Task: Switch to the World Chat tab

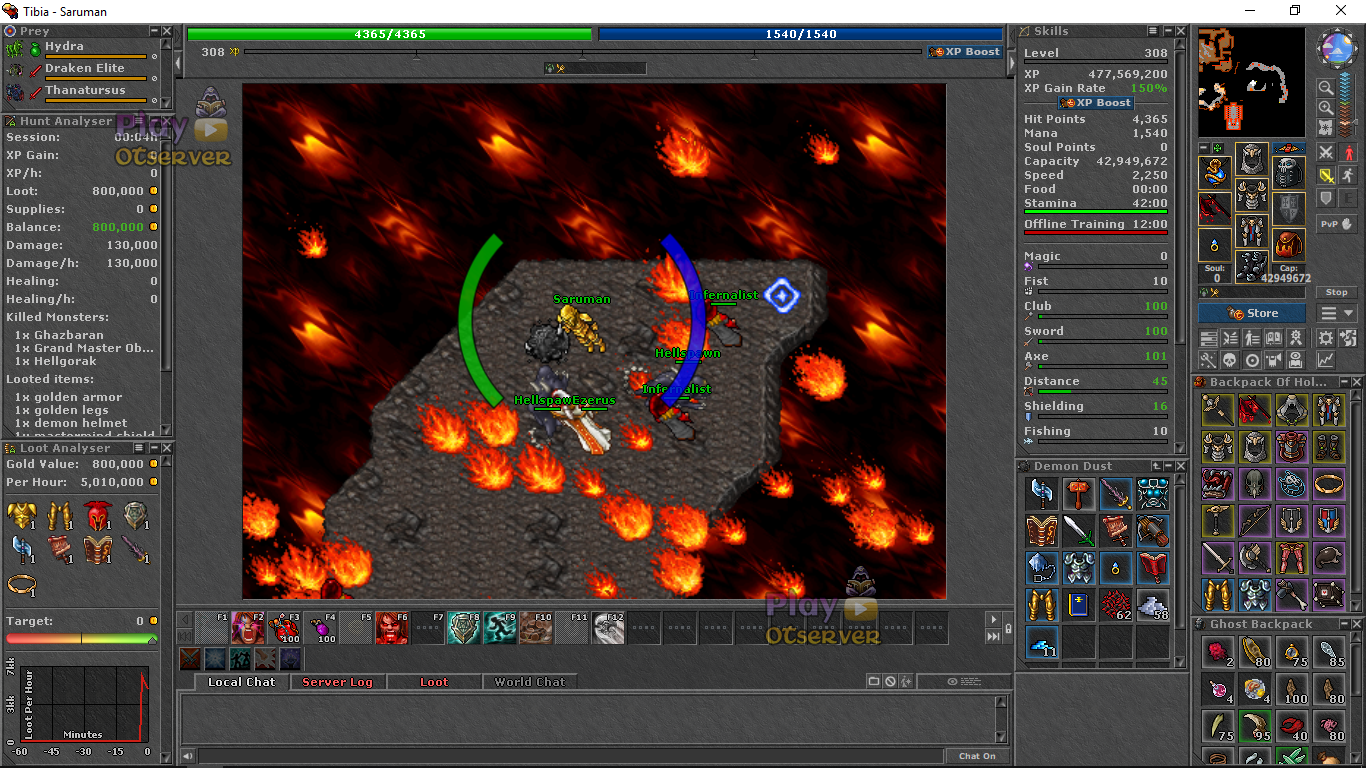Action: [x=530, y=682]
